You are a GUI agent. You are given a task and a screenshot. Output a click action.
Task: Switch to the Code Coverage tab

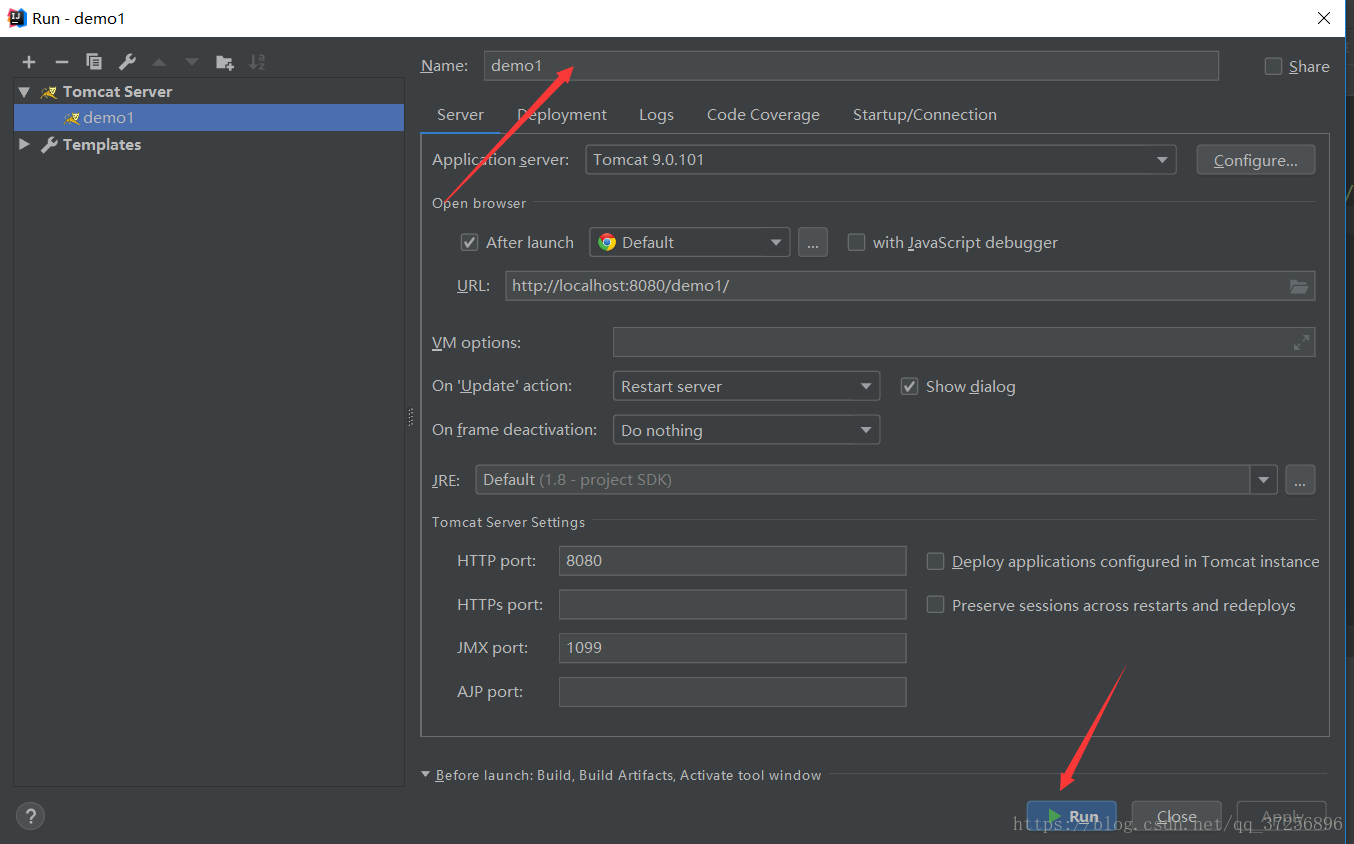point(763,115)
